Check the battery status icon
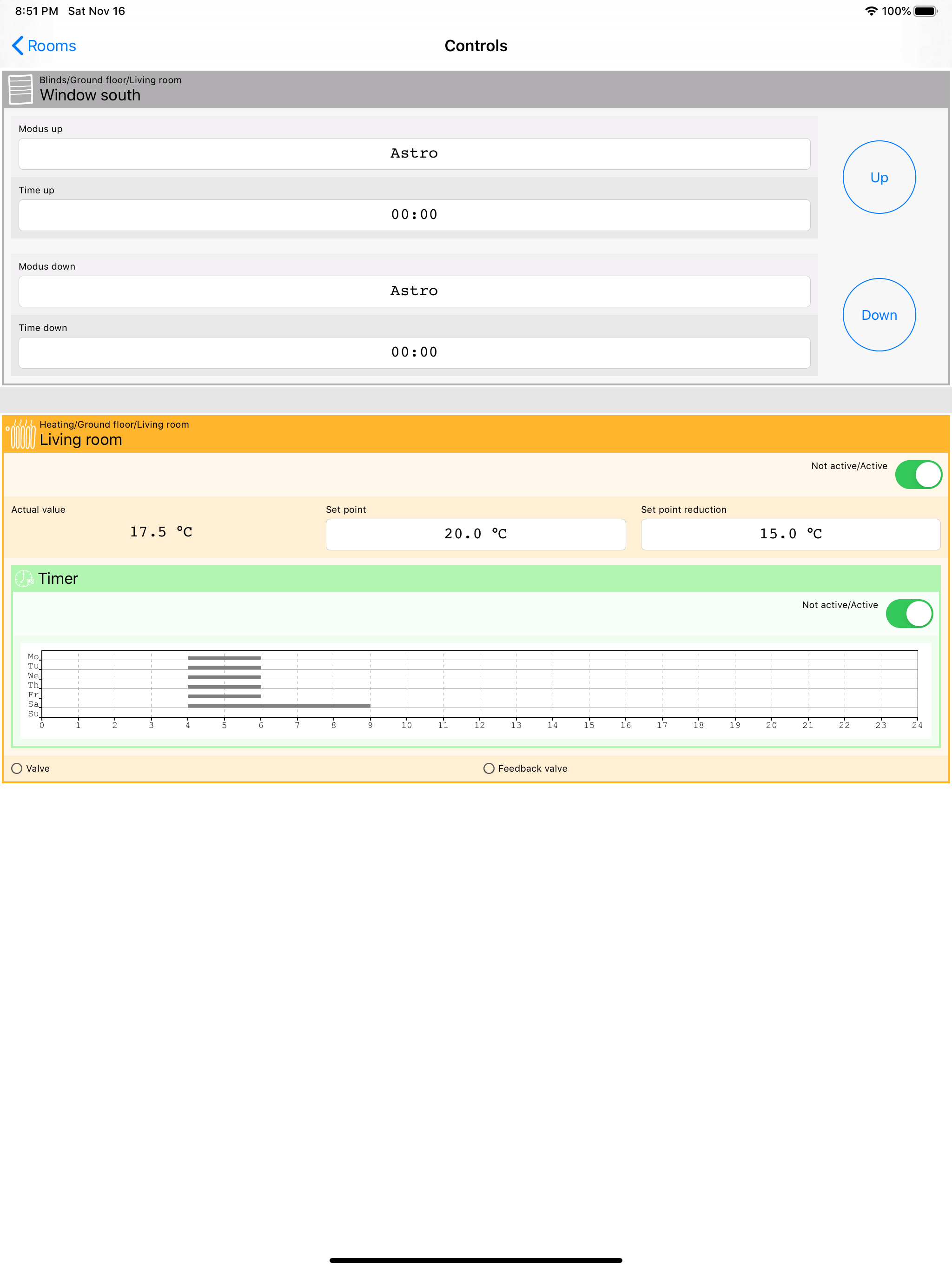This screenshot has width=952, height=1270. [926, 11]
